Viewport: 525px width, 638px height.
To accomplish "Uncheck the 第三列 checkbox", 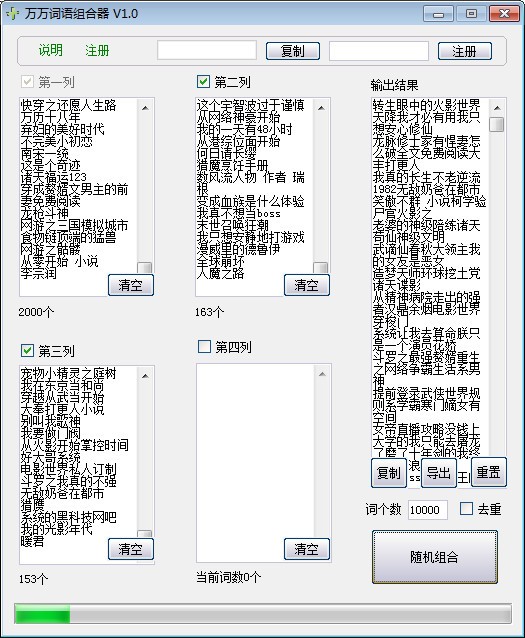I will pyautogui.click(x=27, y=350).
